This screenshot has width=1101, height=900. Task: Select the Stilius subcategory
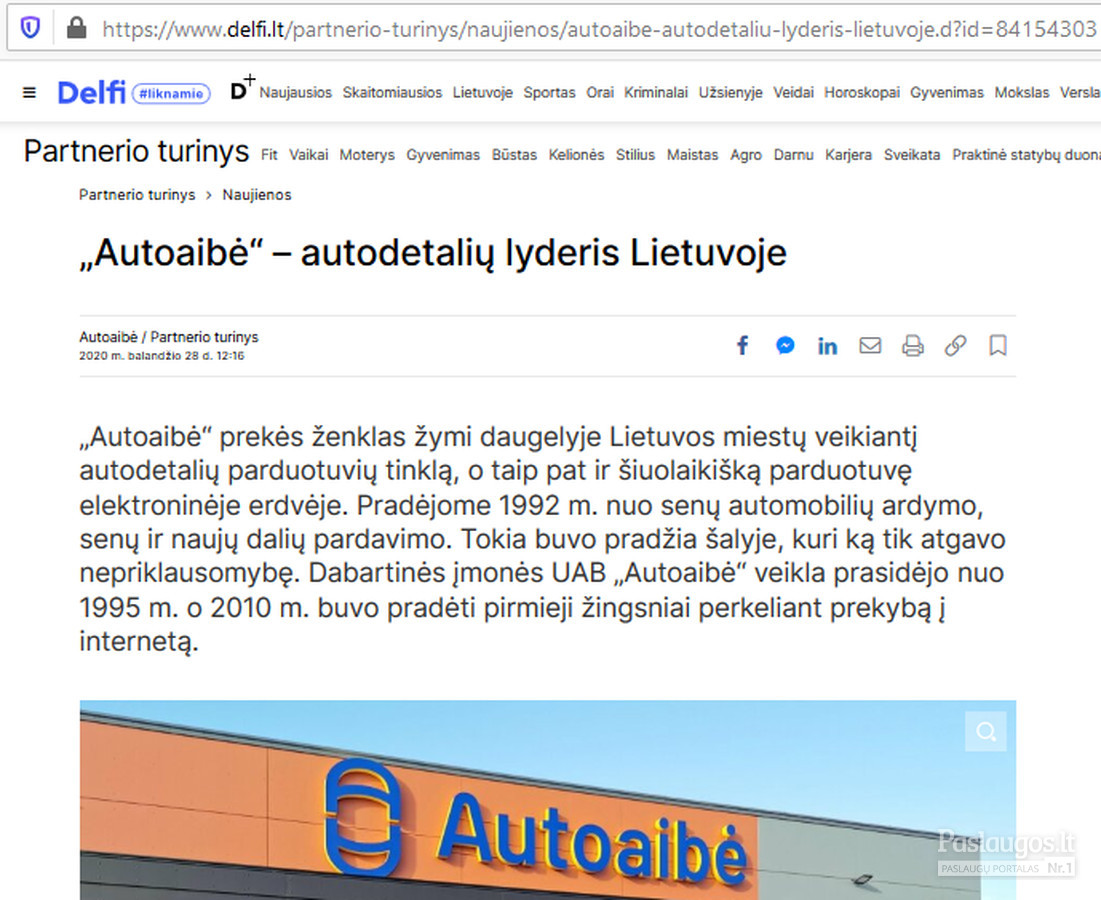coord(635,155)
